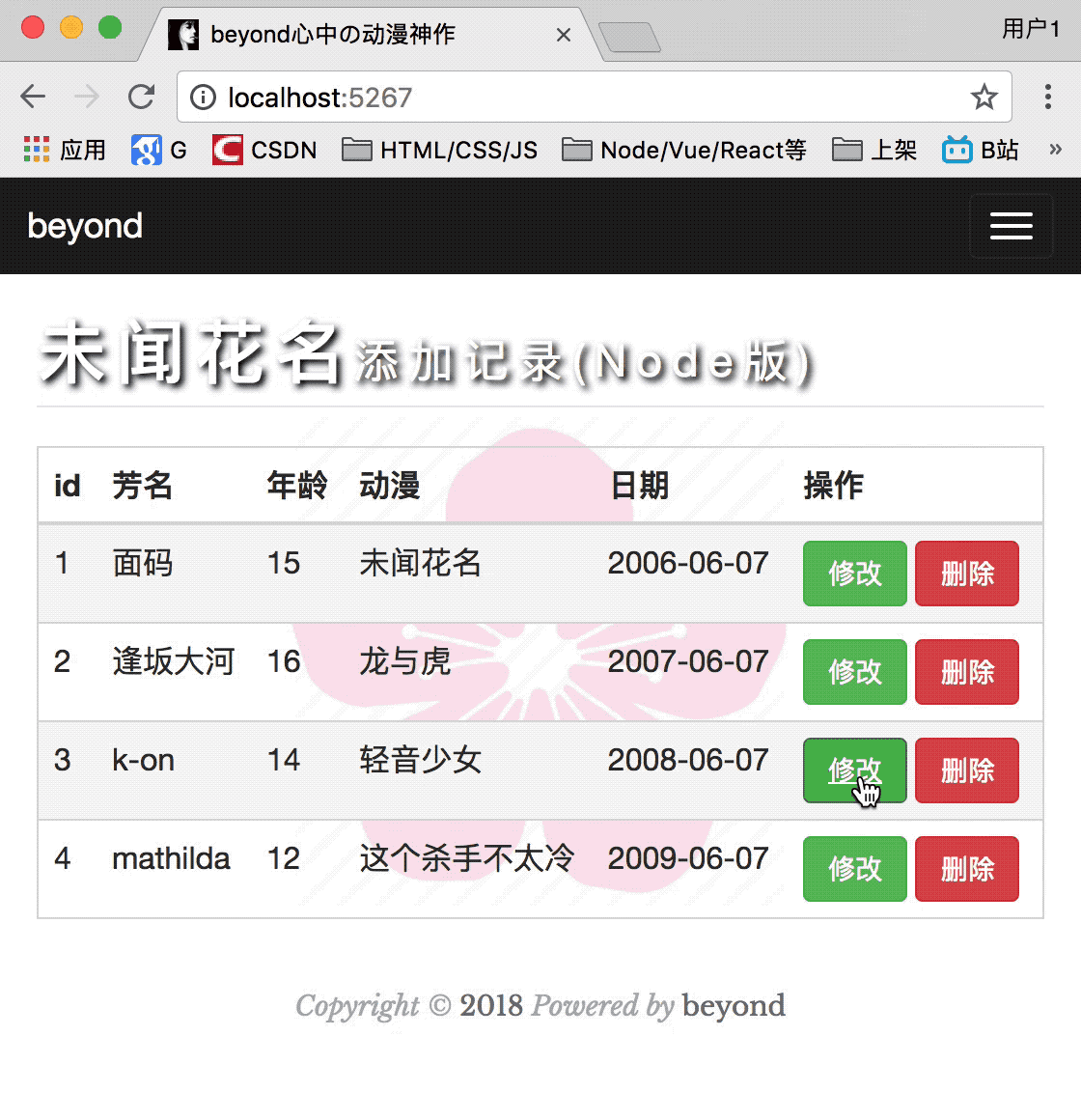Click the age value 12
Image resolution: width=1081 pixels, height=1120 pixels.
284,858
